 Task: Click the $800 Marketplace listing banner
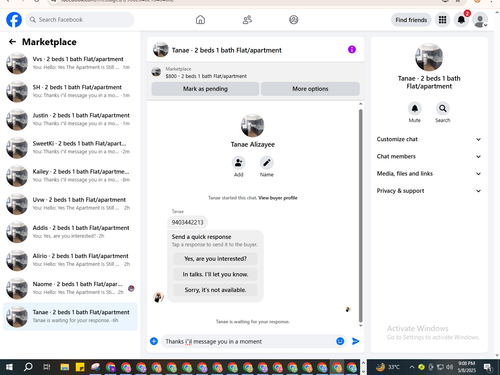[256, 72]
